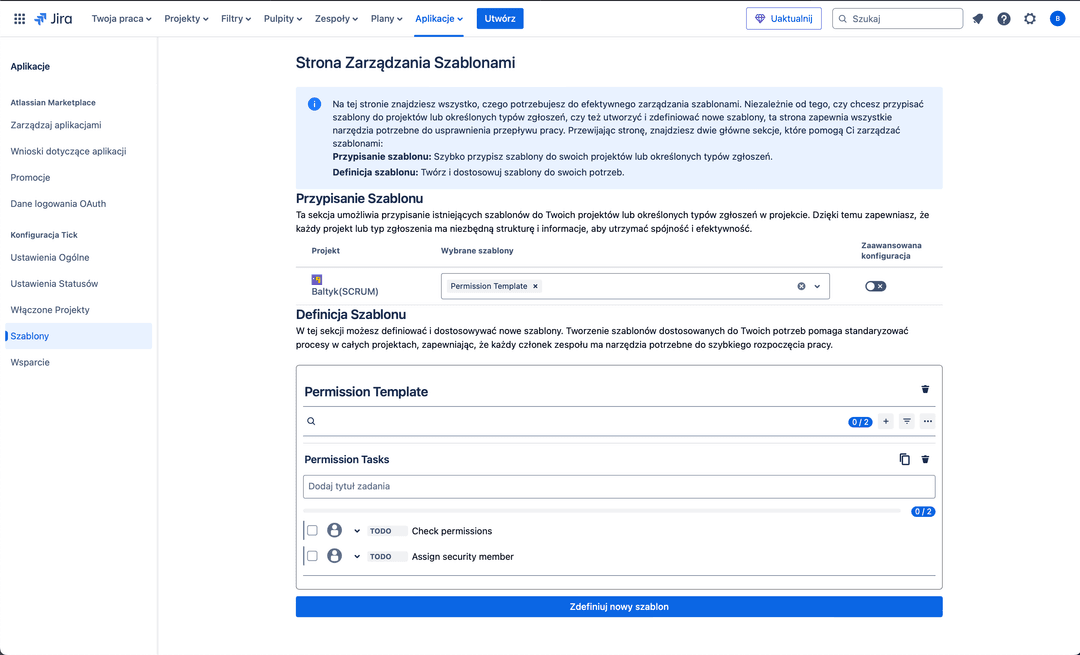Click the Assign security member task title

coord(463,557)
